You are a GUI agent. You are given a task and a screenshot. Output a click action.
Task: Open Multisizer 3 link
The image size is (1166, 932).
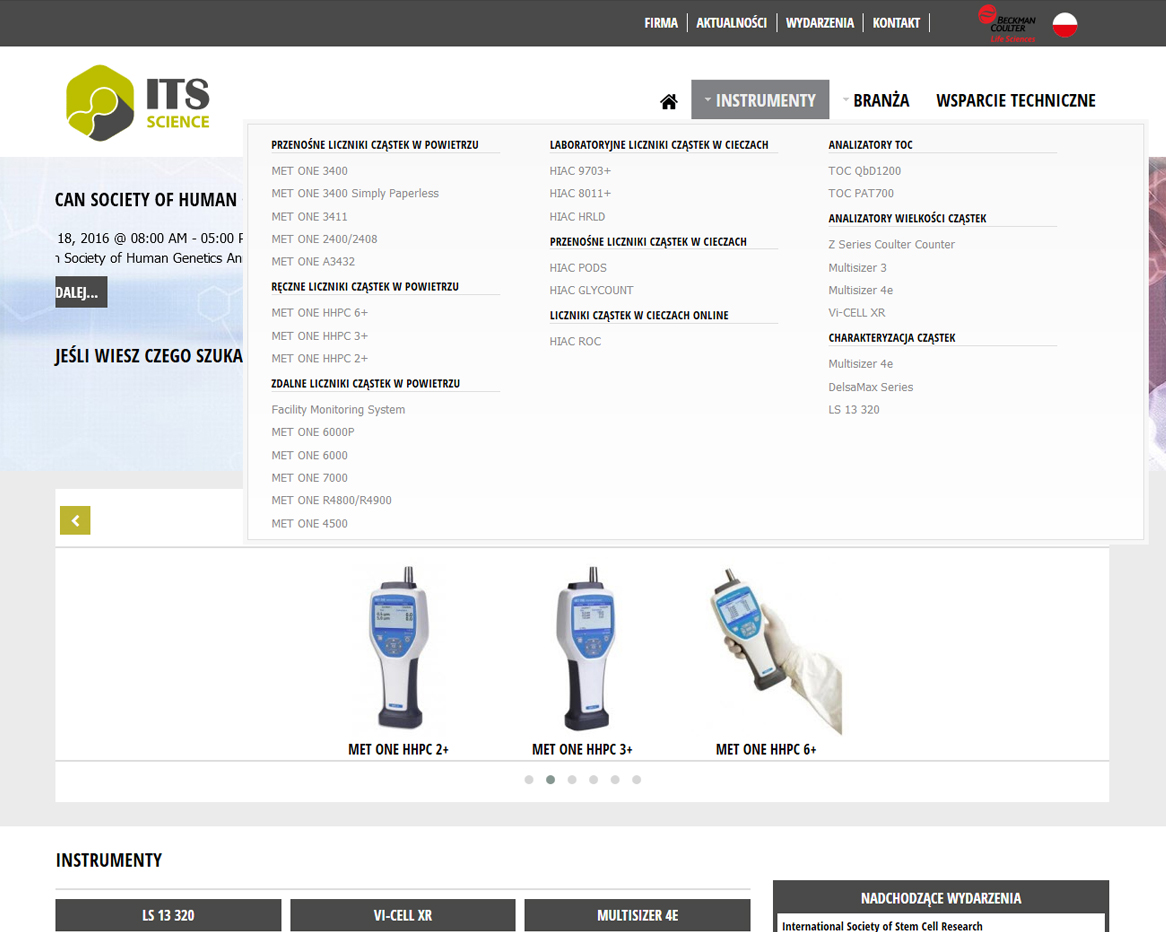(x=857, y=268)
